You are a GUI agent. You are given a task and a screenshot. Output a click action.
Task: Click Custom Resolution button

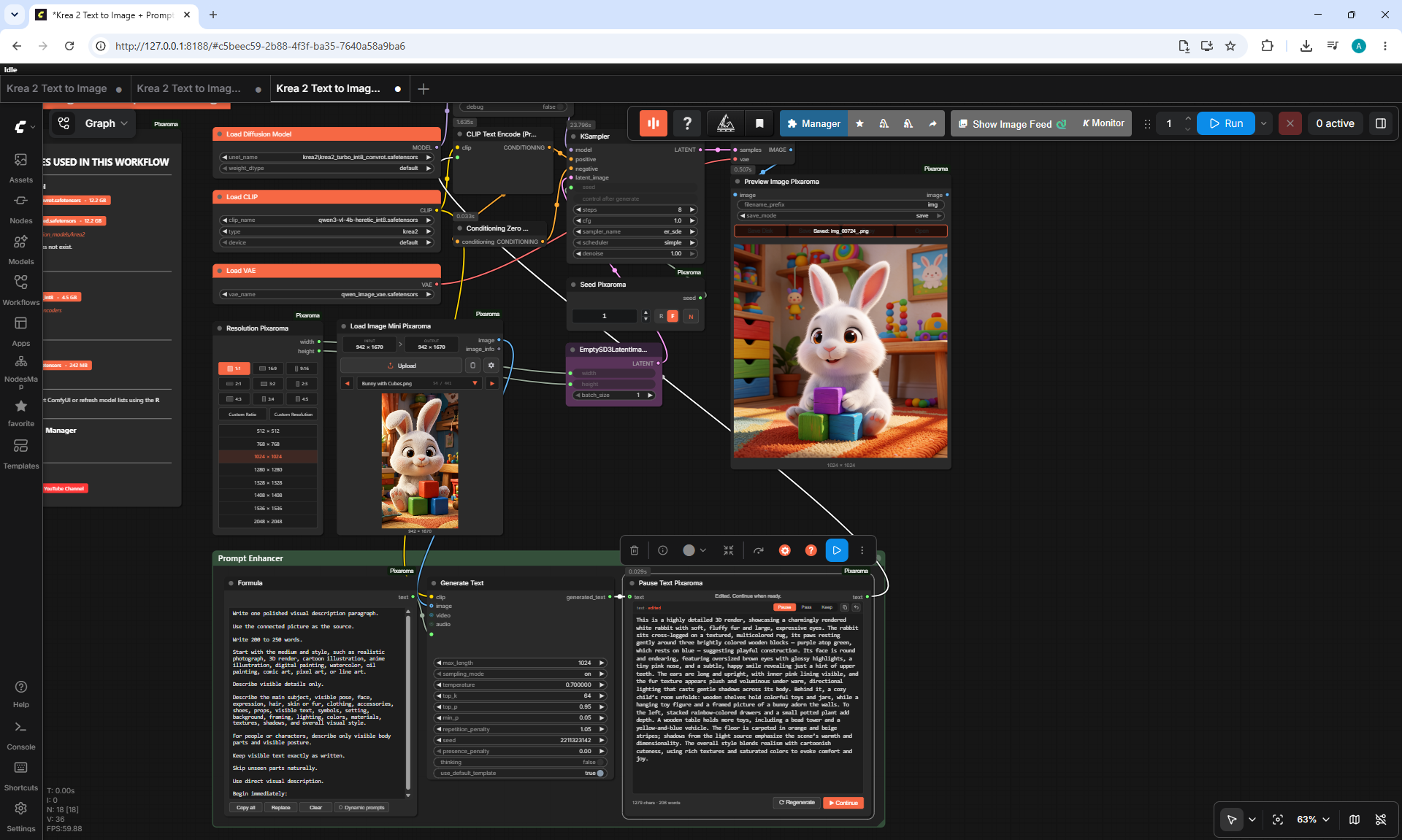click(x=293, y=415)
